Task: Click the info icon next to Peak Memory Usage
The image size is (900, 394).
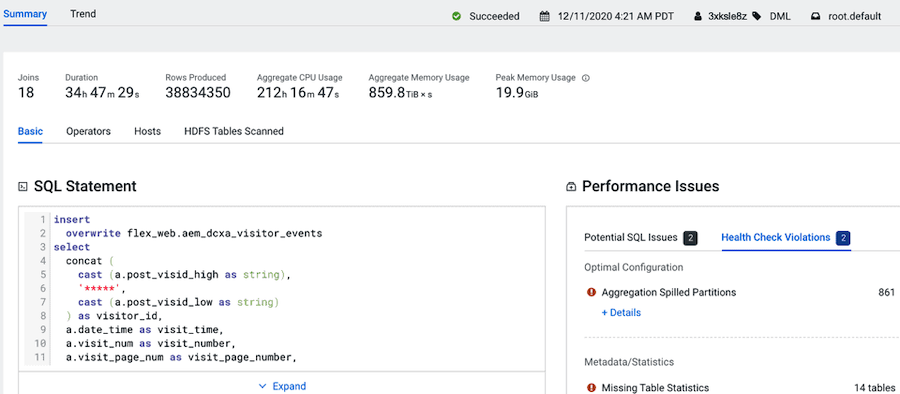Action: 585,78
